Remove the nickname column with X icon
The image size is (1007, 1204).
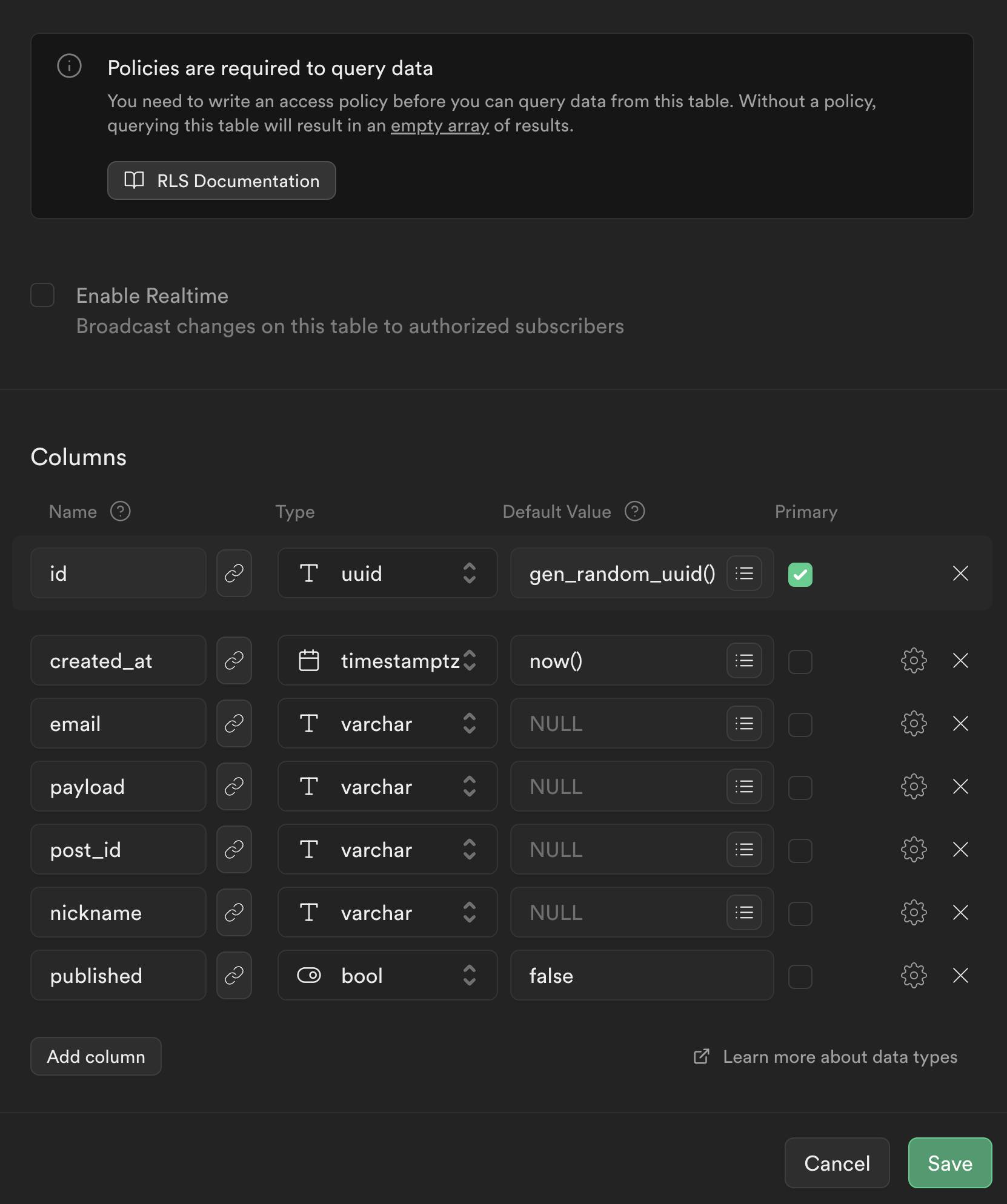click(x=960, y=912)
